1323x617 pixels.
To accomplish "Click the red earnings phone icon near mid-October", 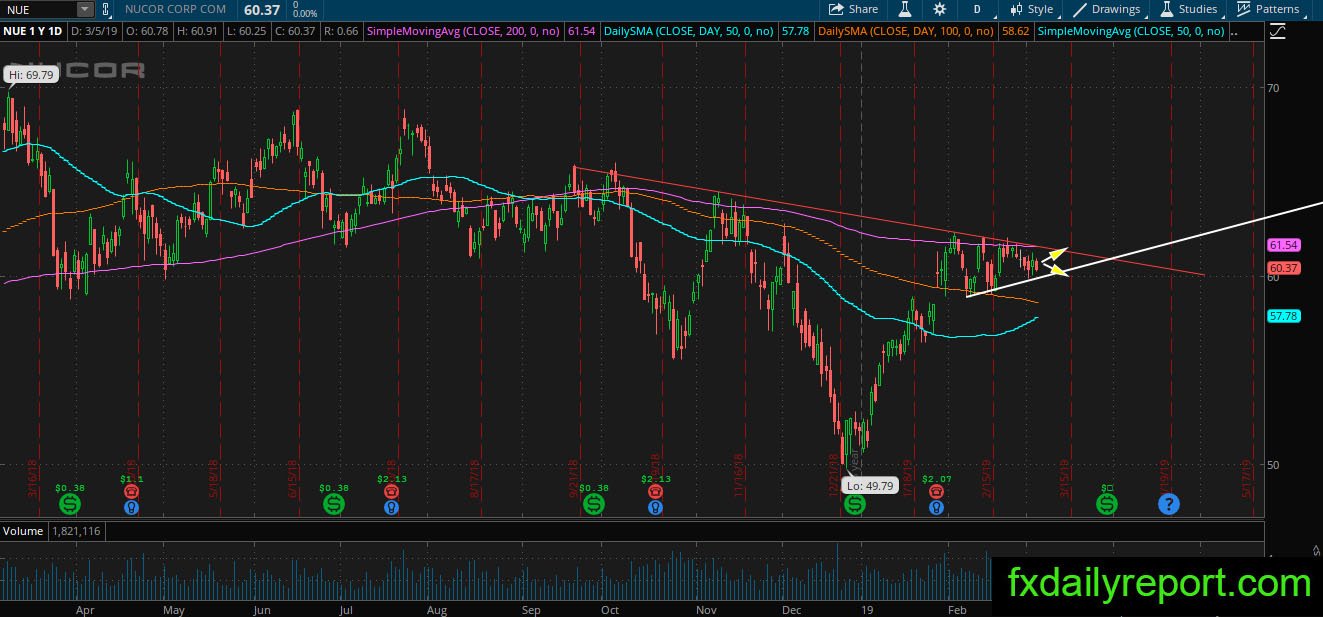I will [654, 493].
